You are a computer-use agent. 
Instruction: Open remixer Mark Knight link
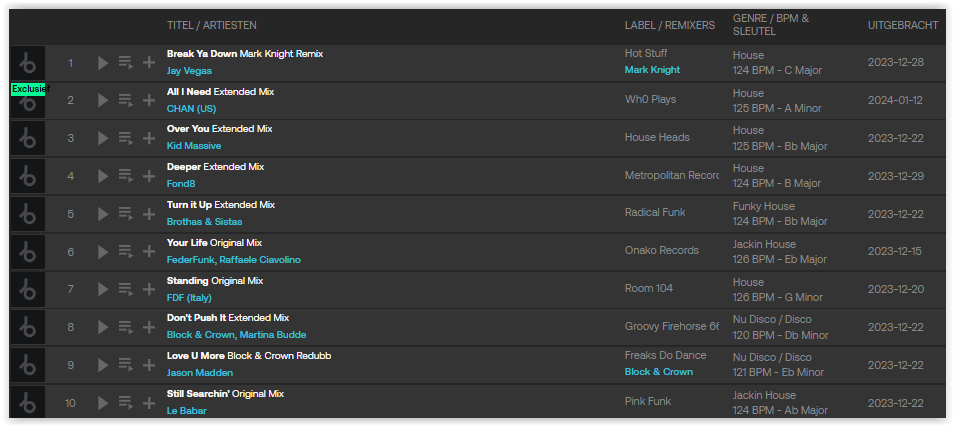652,69
